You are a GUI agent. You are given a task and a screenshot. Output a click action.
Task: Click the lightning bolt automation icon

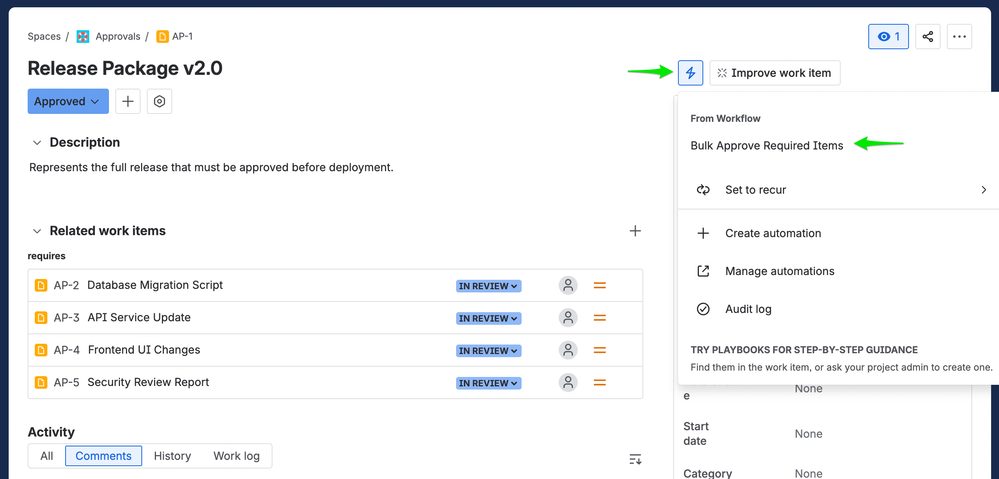tap(690, 73)
